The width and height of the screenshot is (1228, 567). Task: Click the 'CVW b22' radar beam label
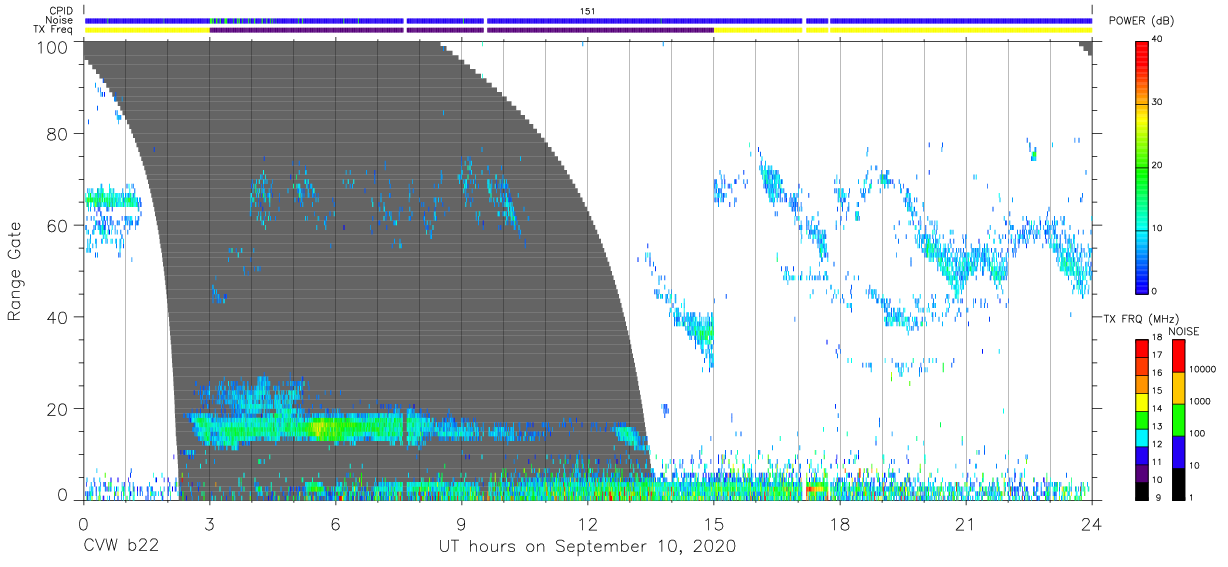[x=120, y=547]
